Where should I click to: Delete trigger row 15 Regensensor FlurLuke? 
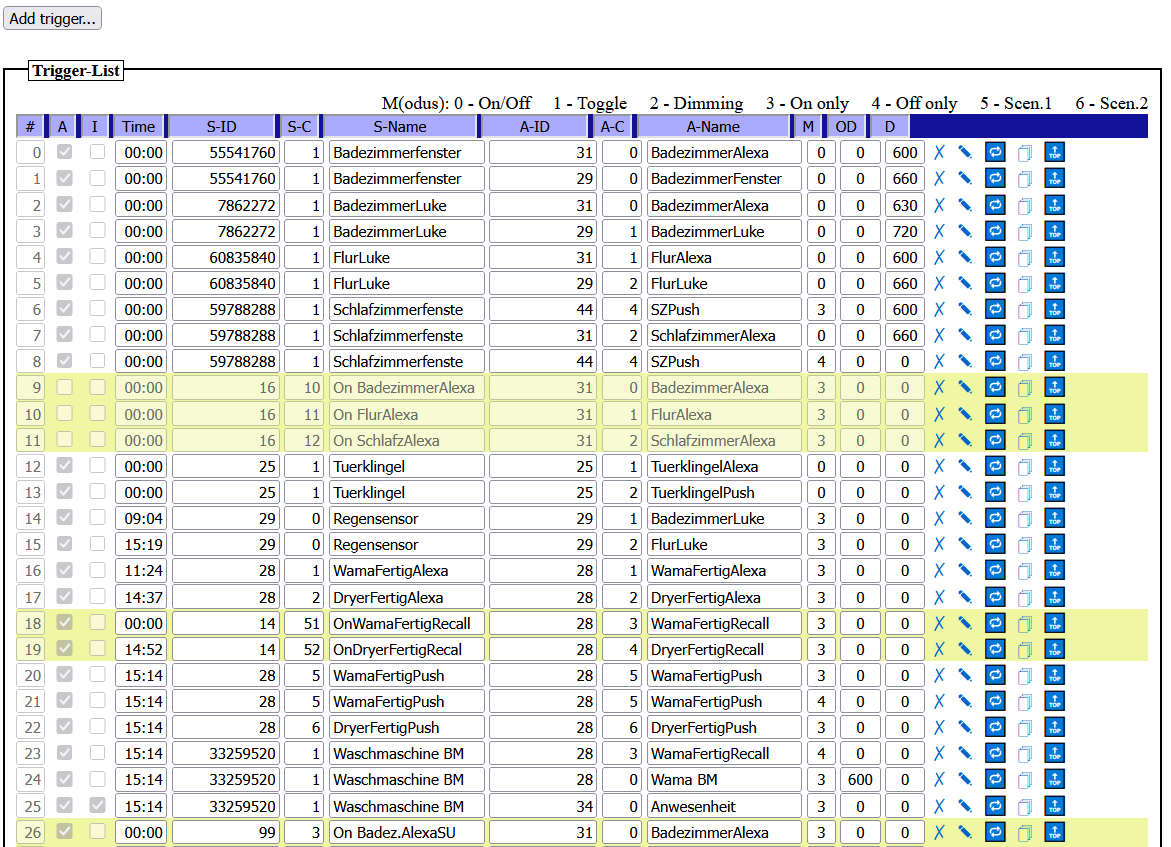click(x=939, y=545)
